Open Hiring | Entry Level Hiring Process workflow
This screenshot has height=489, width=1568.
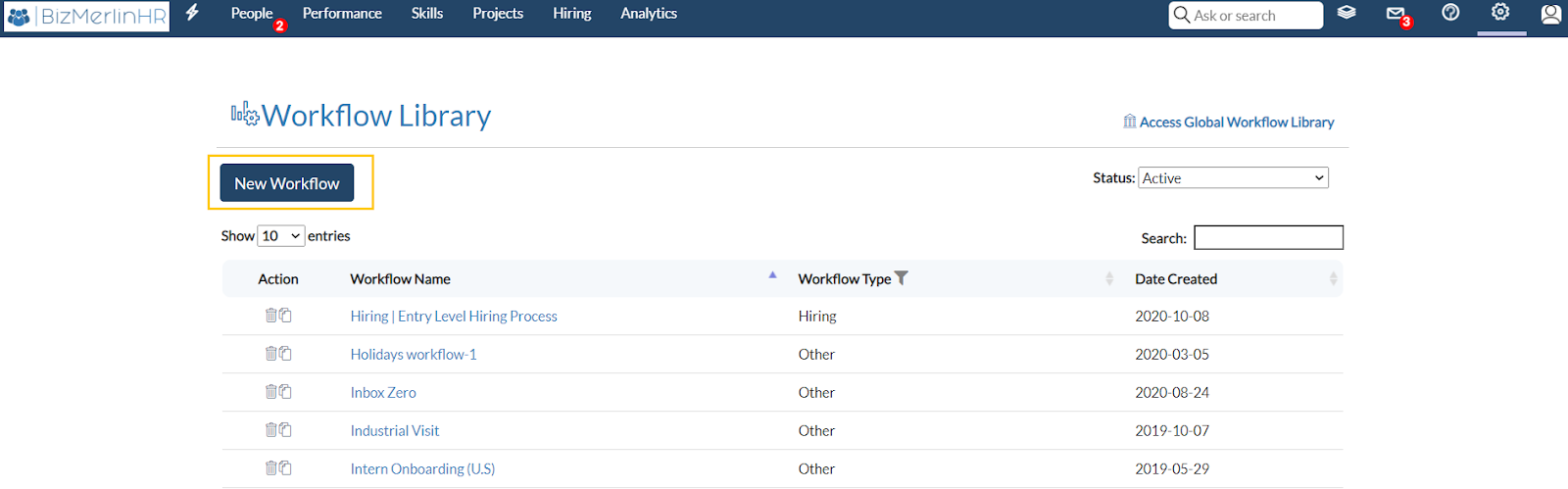click(454, 317)
